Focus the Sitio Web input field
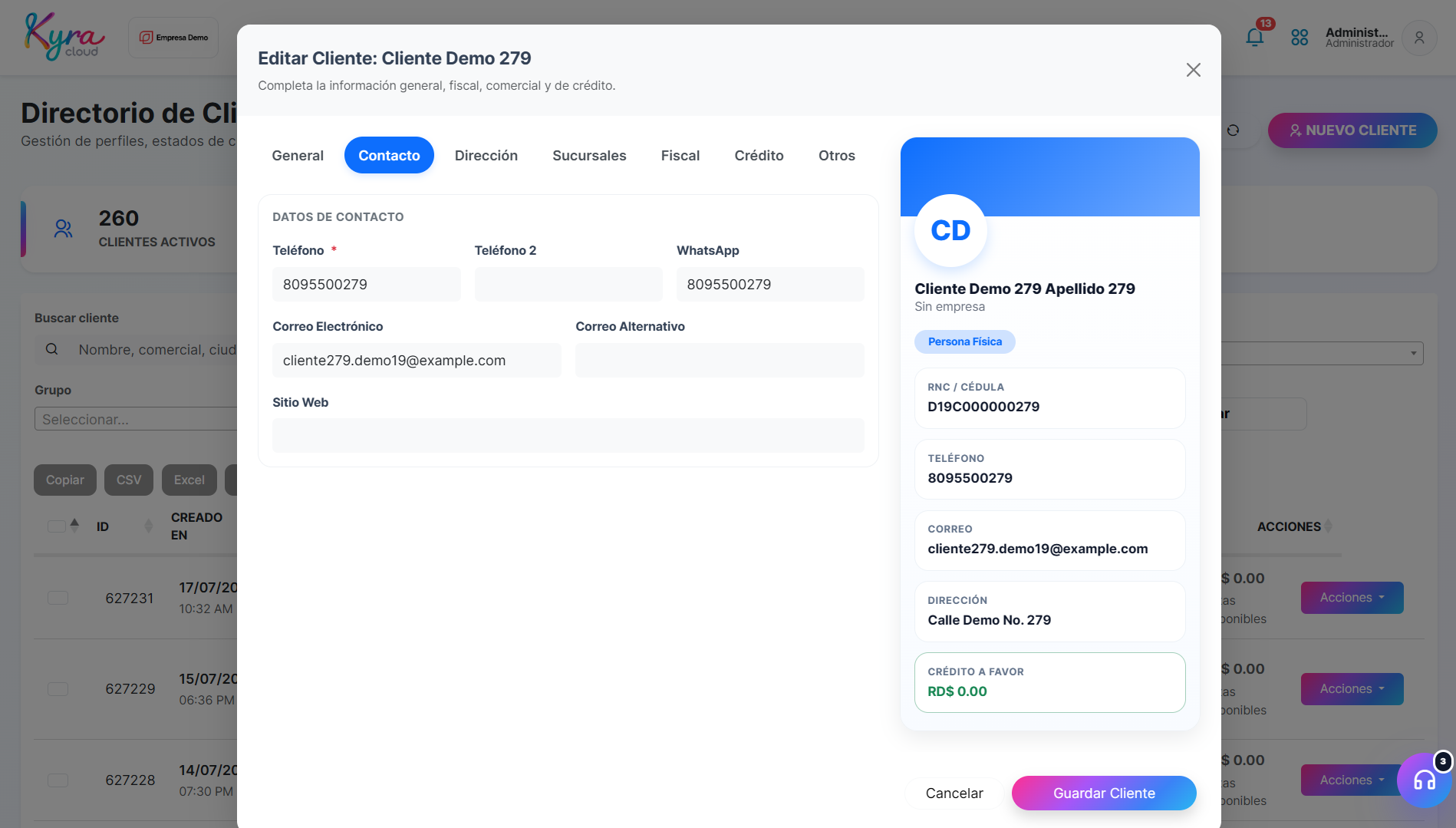The image size is (1456, 828). [568, 435]
